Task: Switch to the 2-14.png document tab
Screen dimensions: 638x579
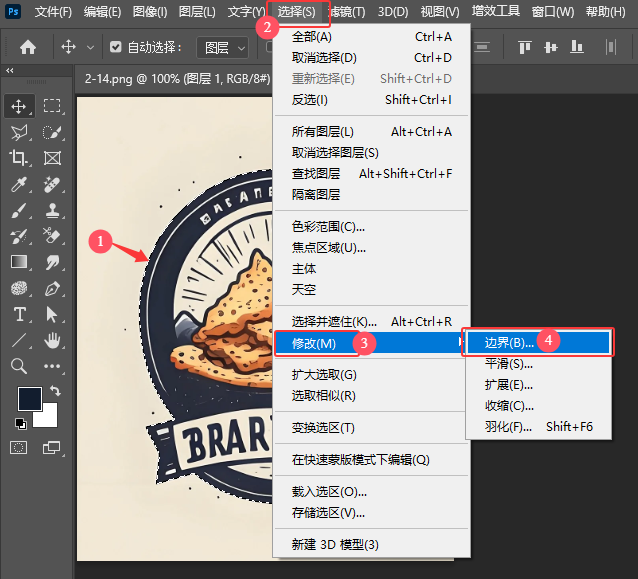Action: tap(177, 79)
